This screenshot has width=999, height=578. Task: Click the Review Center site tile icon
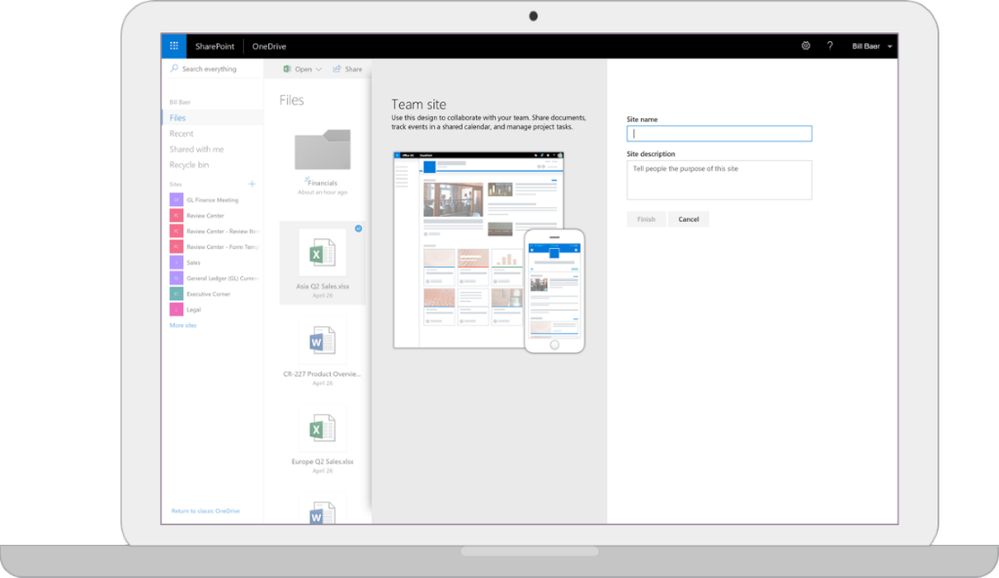176,215
